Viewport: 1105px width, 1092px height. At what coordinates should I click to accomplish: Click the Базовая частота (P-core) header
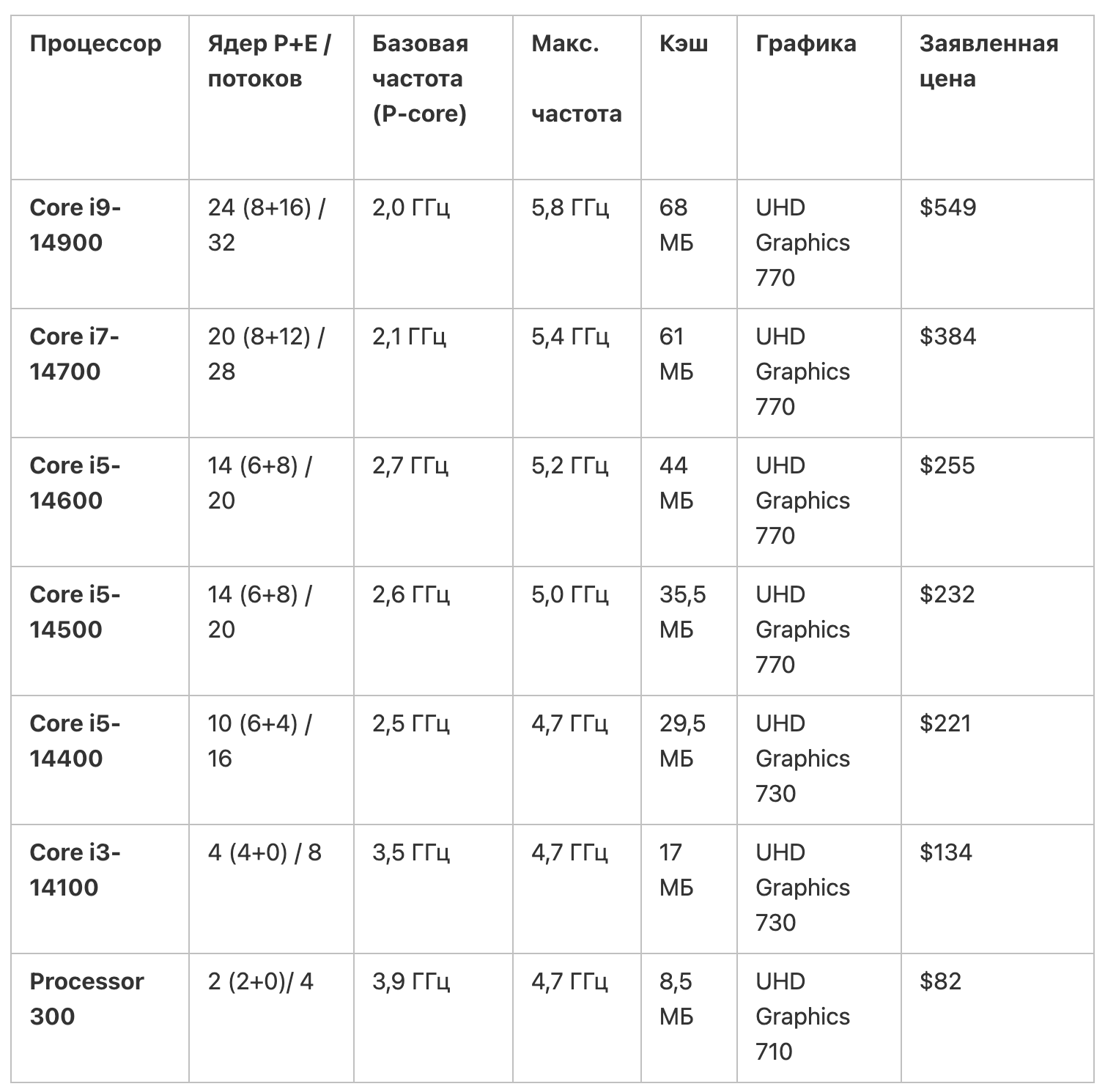[x=420, y=78]
